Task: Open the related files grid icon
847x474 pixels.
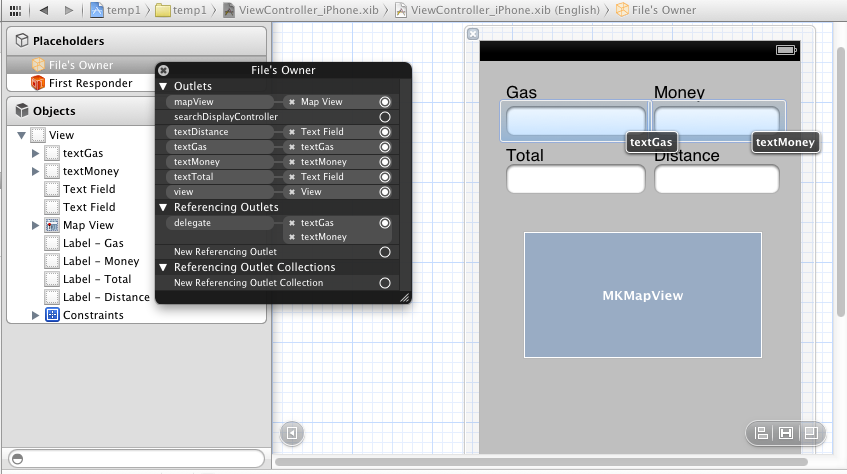Action: pos(14,10)
